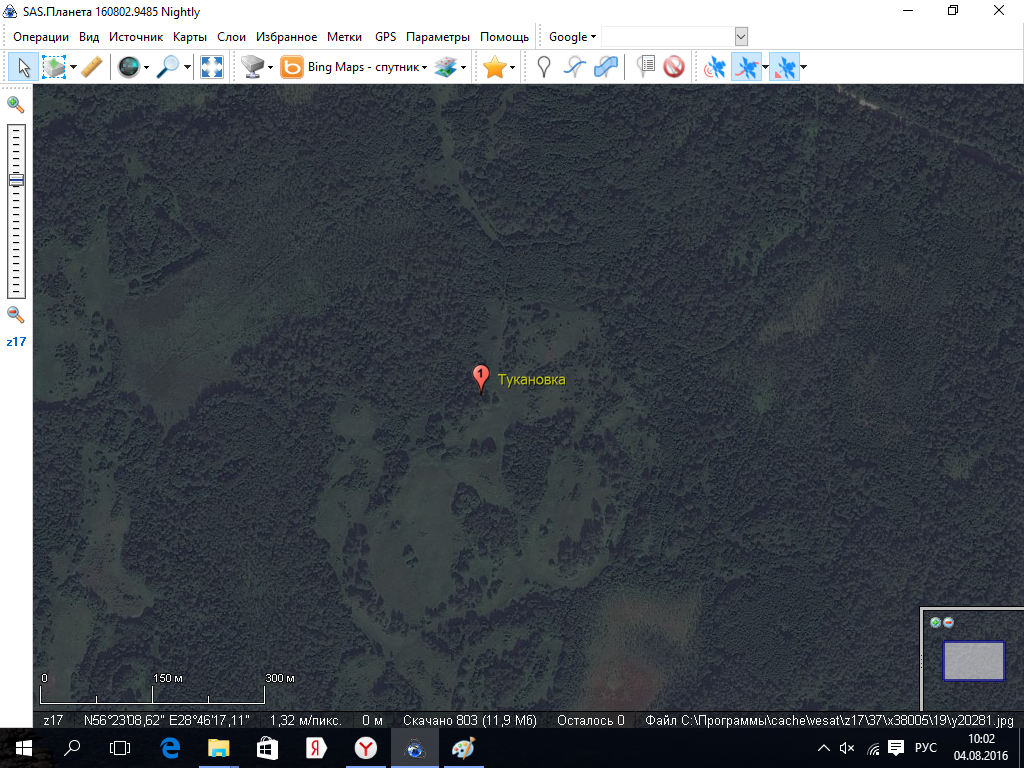This screenshot has height=768, width=1024.
Task: Expand the search history combo arrow
Action: [741, 37]
